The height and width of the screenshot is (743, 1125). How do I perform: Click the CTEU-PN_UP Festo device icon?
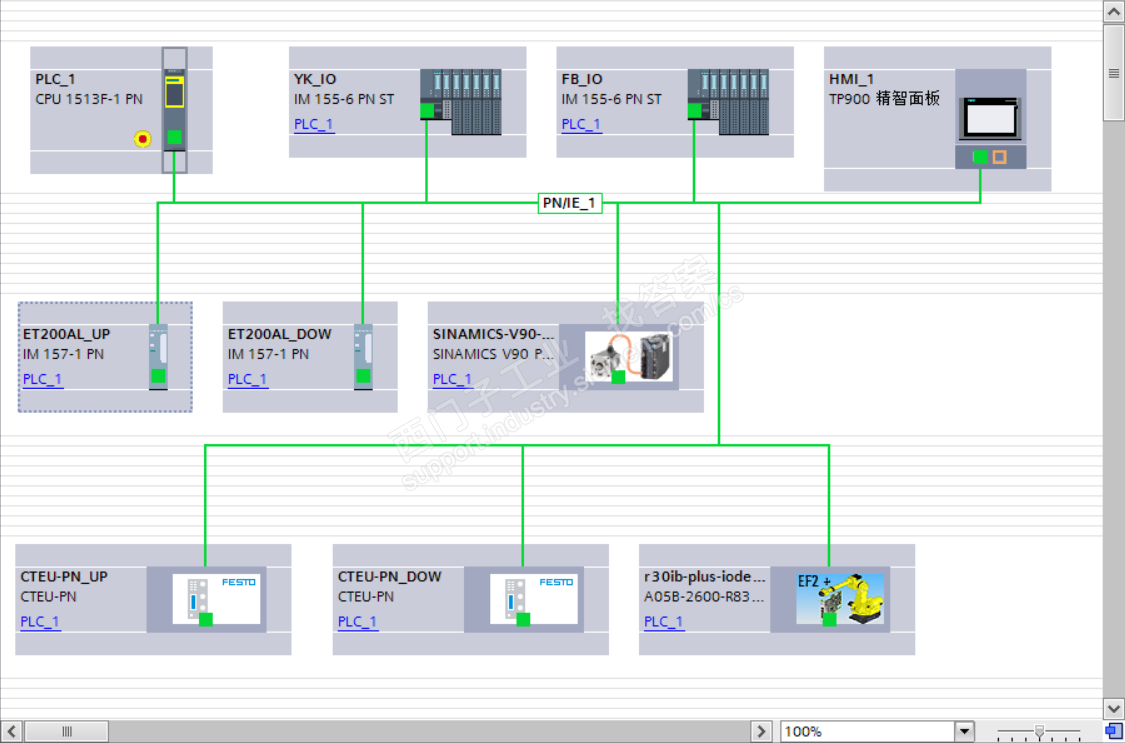pos(216,599)
